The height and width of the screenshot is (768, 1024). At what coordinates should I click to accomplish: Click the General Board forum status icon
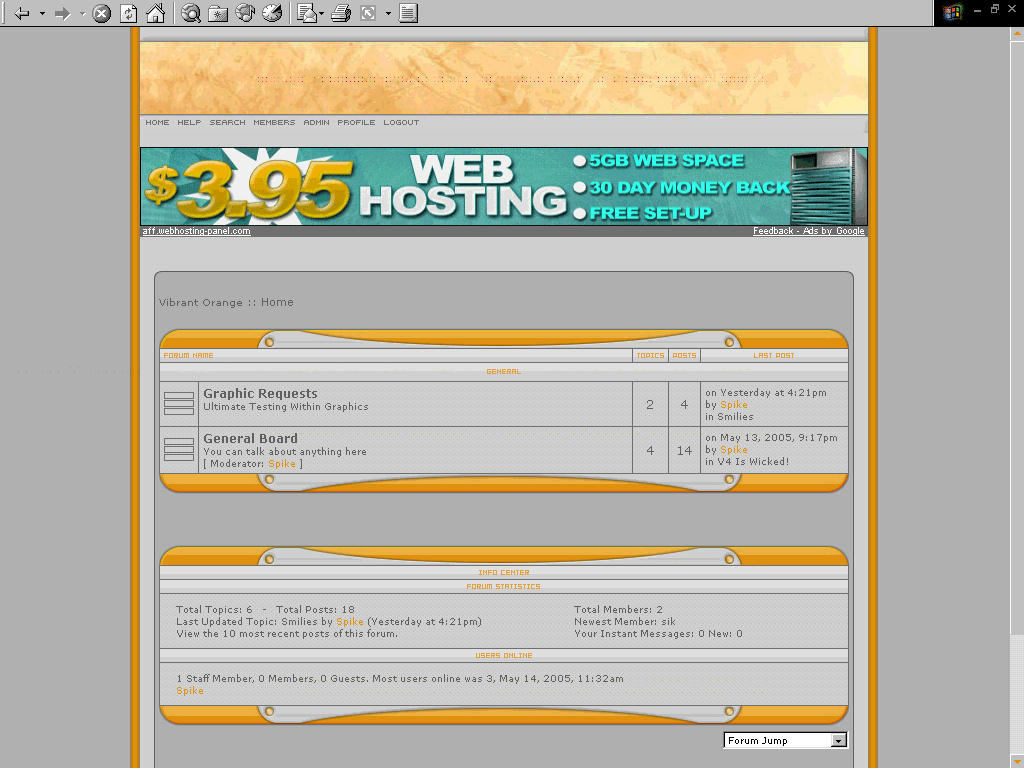coord(178,449)
